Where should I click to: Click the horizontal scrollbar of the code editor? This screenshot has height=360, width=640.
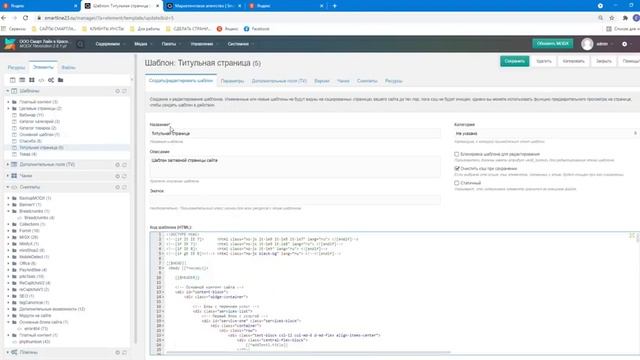308,352
